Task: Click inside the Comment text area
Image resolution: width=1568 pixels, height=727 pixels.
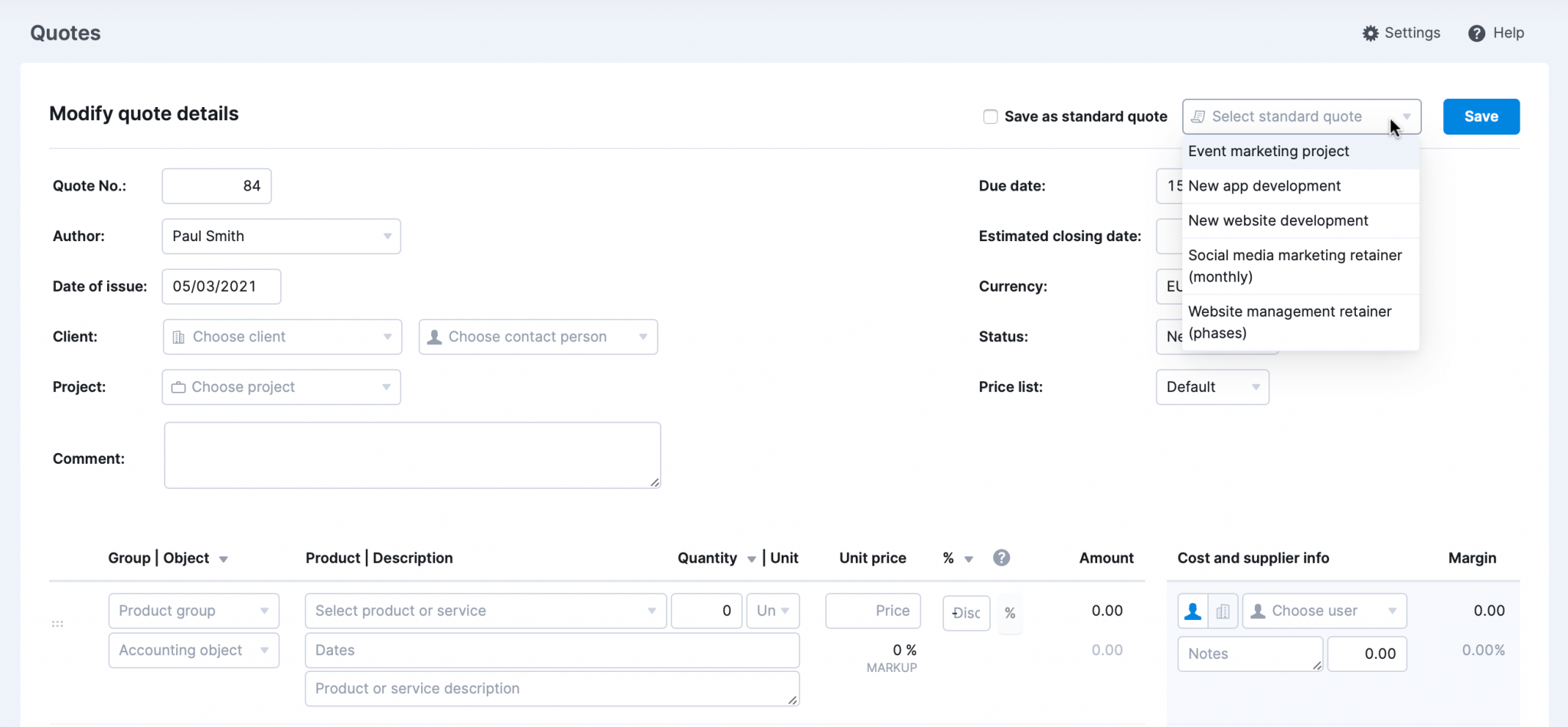Action: point(412,455)
